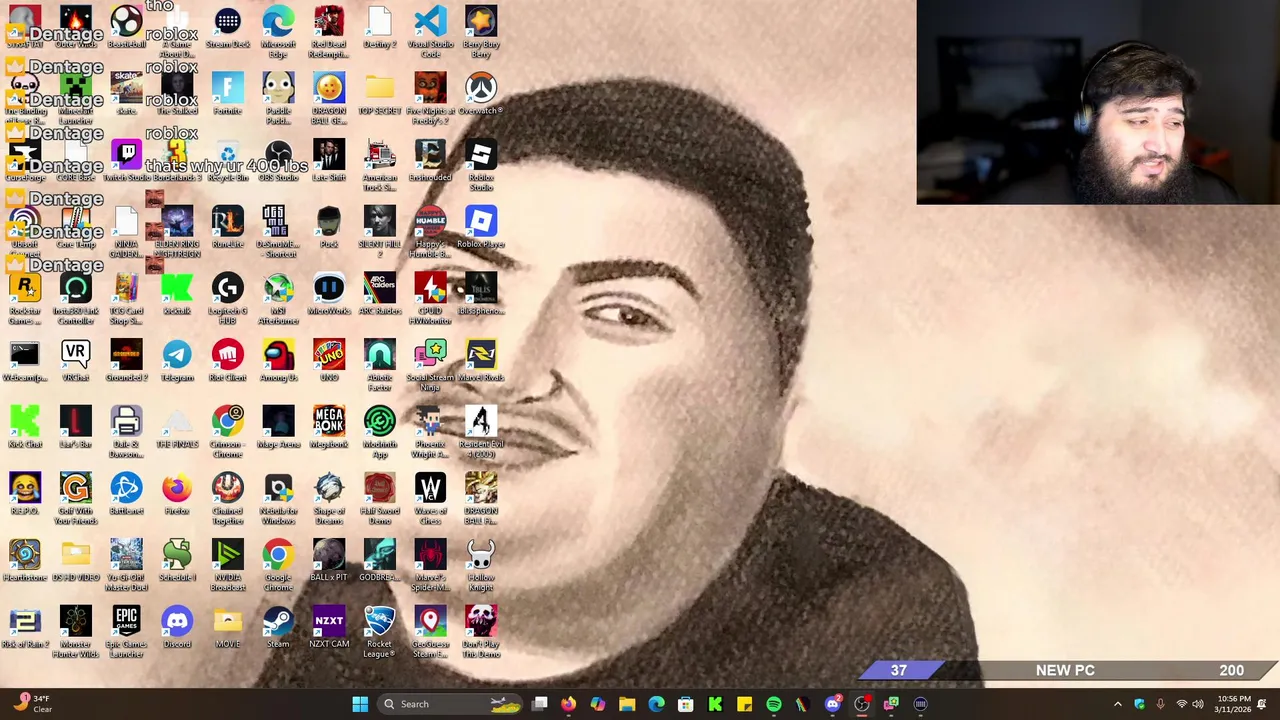Open the Google Chrome desktop shortcut

click(279, 564)
